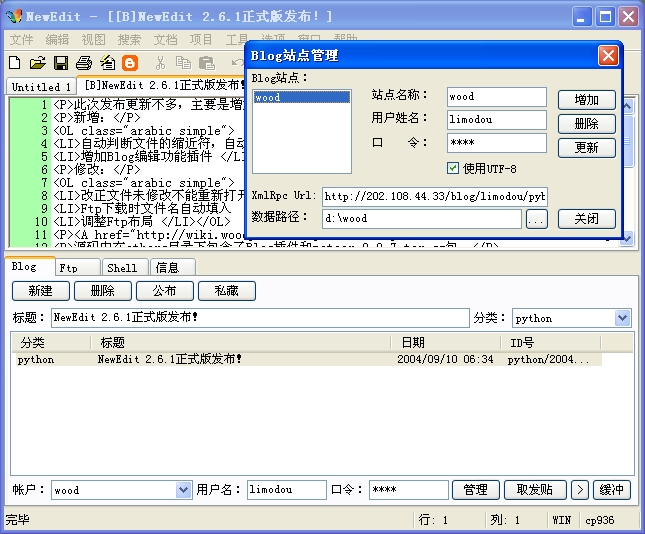
Task: Close the Blog站点管理 dialog with X
Action: point(608,56)
